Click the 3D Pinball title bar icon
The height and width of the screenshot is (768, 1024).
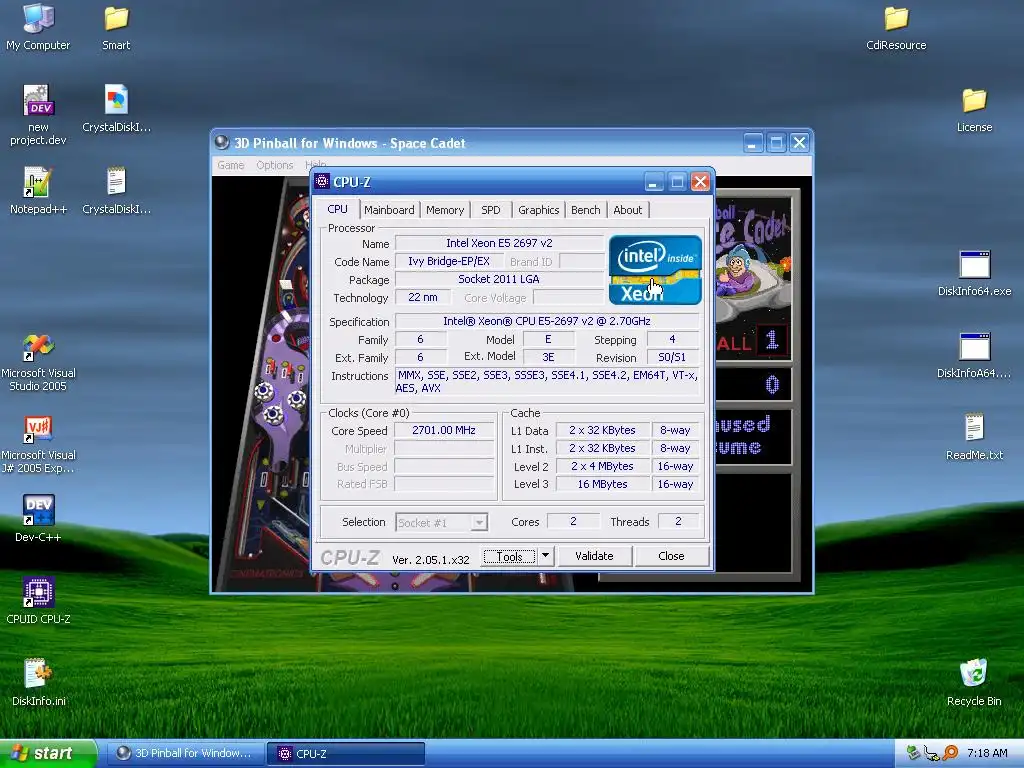click(x=221, y=142)
